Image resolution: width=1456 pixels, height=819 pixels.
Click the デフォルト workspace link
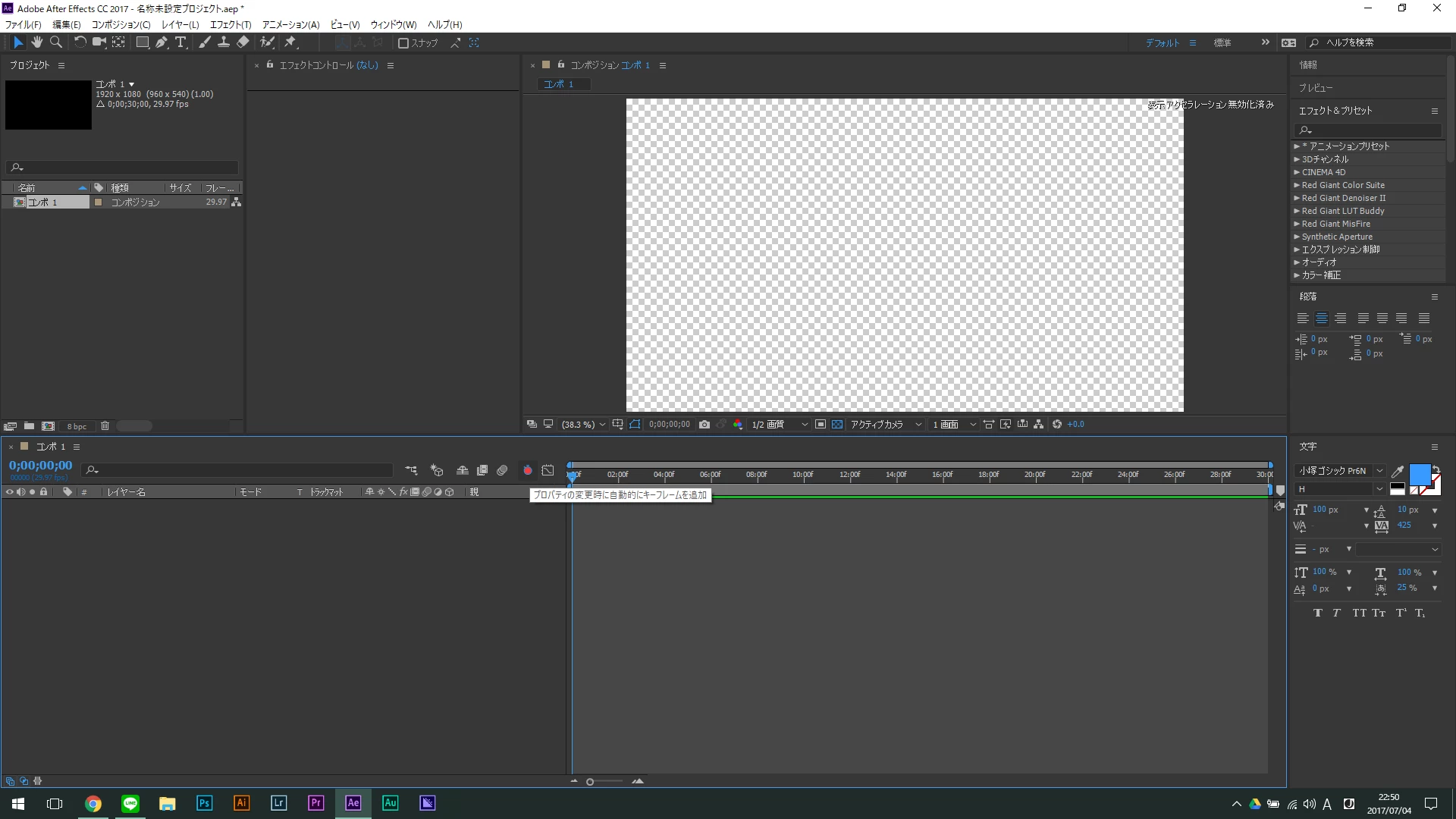tap(1162, 43)
